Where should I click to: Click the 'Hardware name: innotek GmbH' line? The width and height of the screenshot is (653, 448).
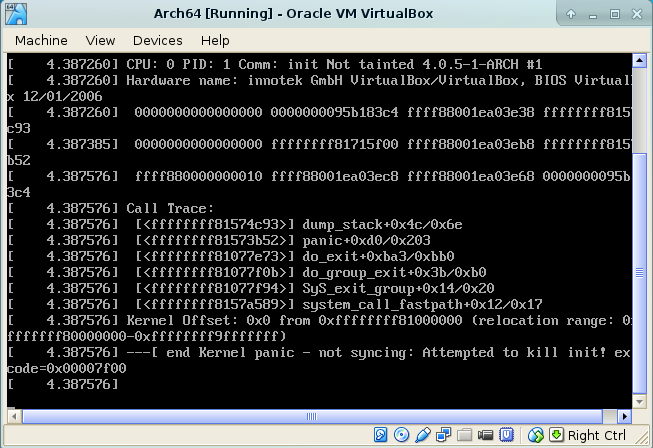tap(319, 80)
